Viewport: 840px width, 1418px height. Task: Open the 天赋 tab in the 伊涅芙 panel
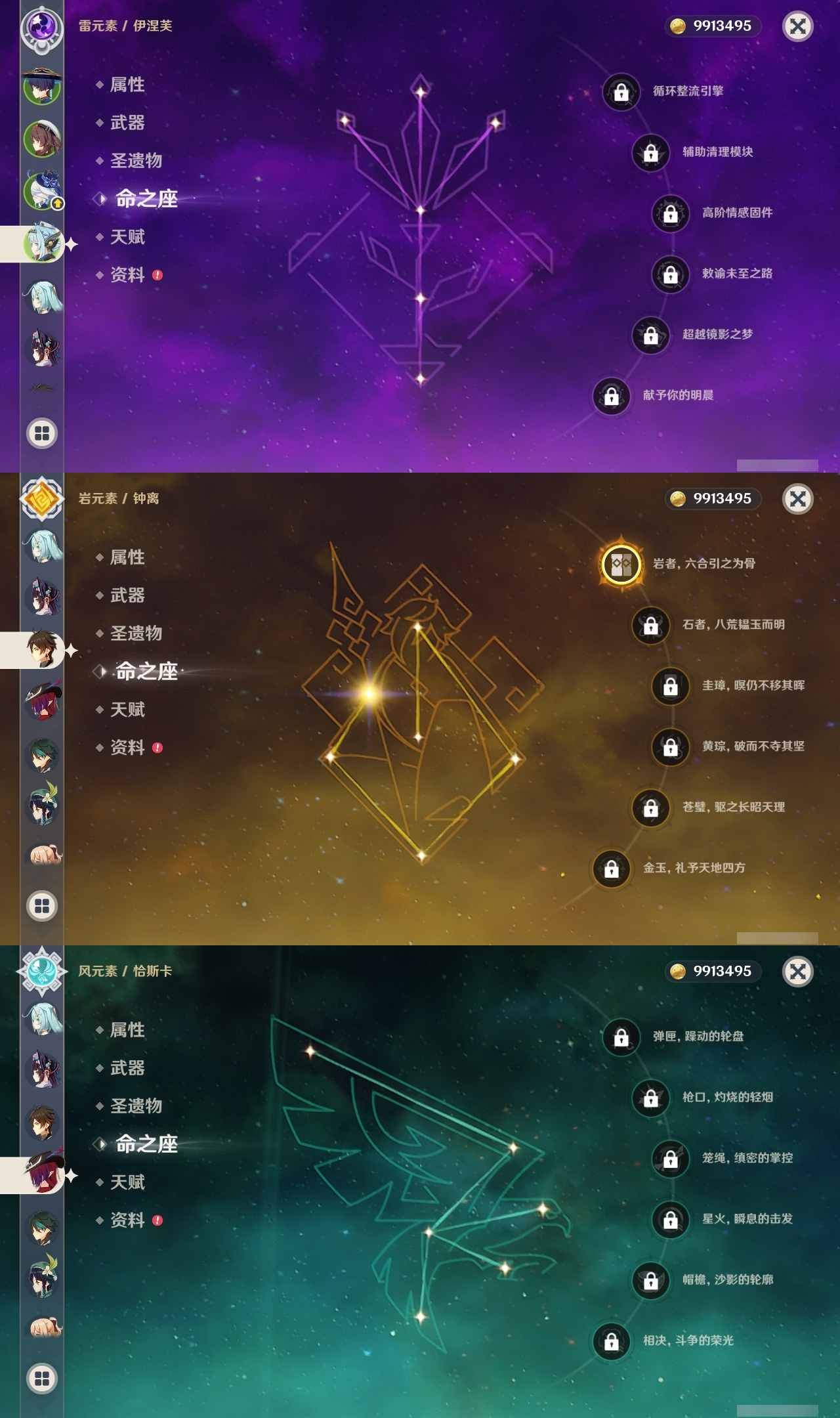127,237
